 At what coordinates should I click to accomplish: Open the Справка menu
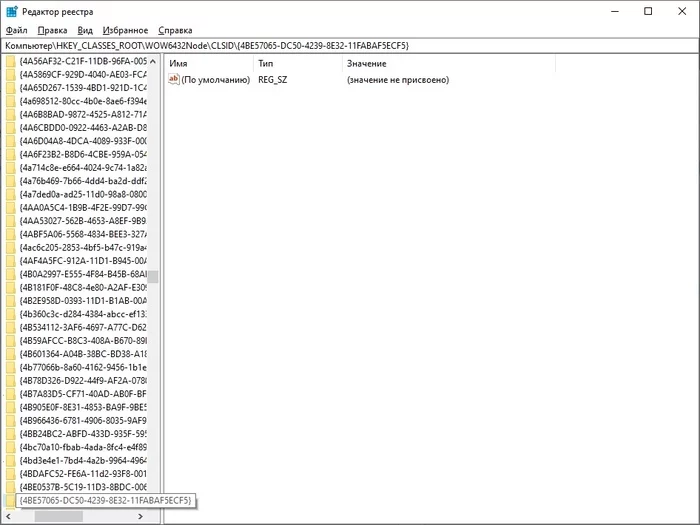pos(175,31)
